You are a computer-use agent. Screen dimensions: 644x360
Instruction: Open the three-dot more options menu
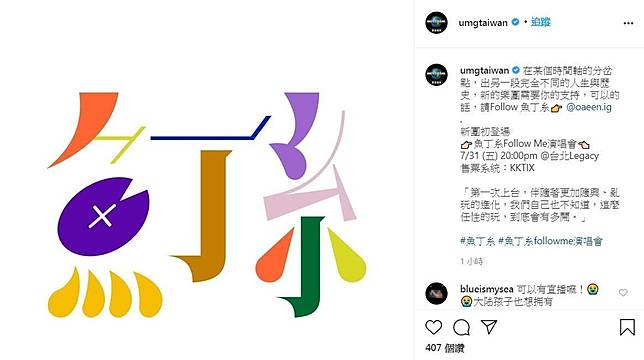628,23
